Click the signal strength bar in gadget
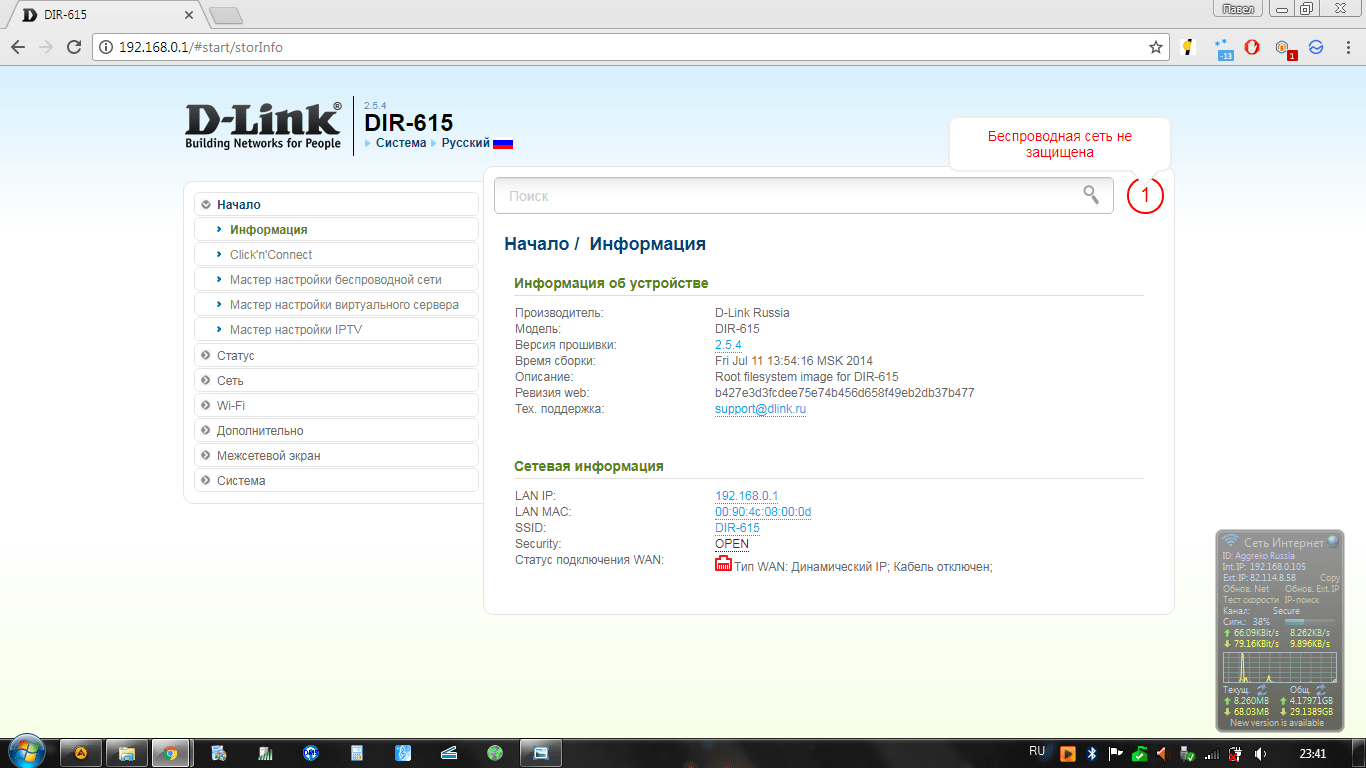1366x768 pixels. click(x=1308, y=622)
